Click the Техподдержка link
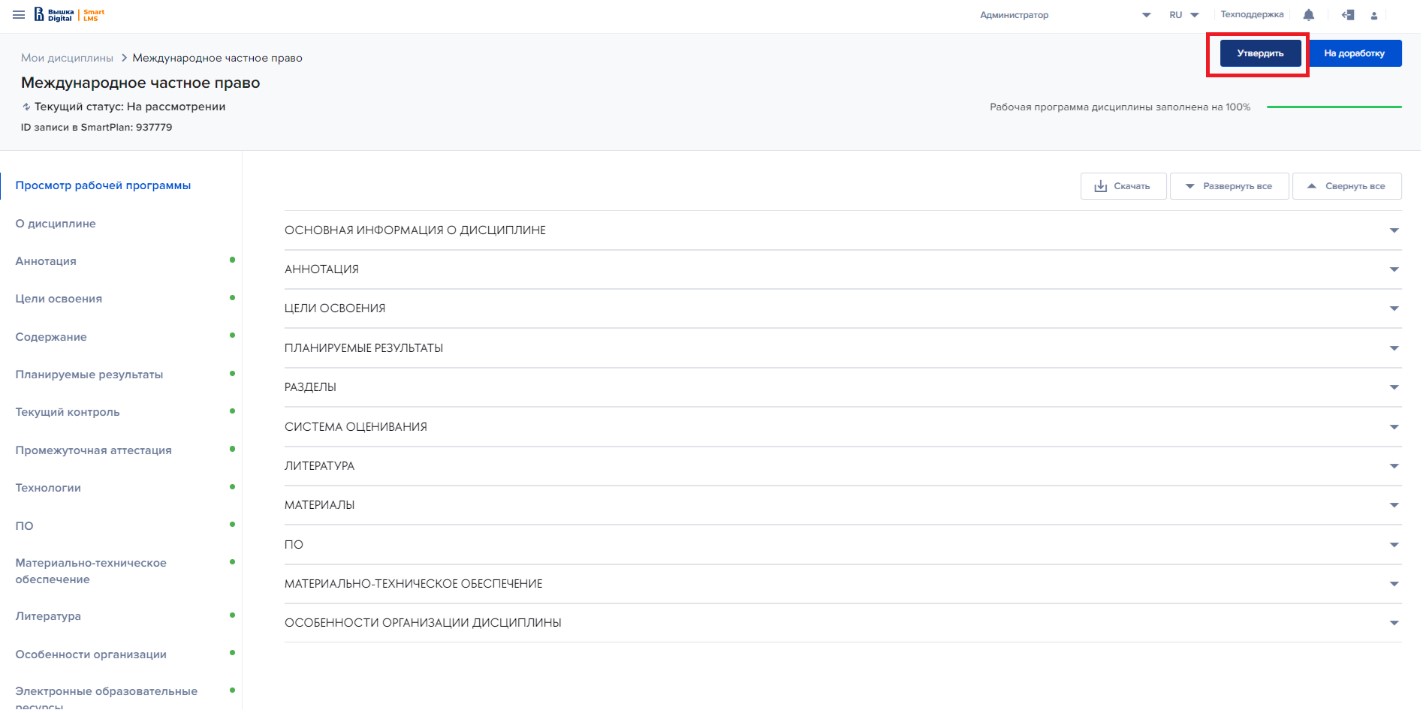Screen dimensions: 1426x713 click(1252, 15)
